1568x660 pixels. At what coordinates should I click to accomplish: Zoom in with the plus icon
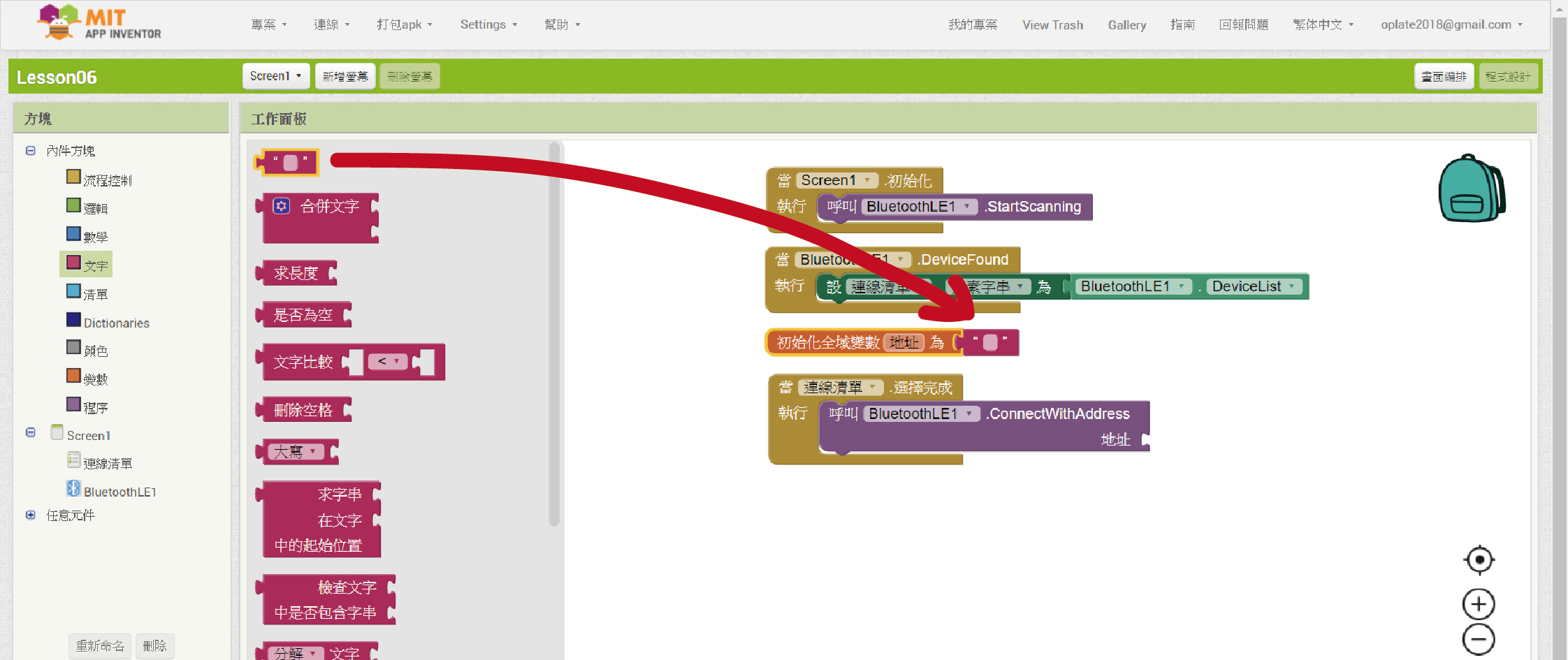point(1479,604)
